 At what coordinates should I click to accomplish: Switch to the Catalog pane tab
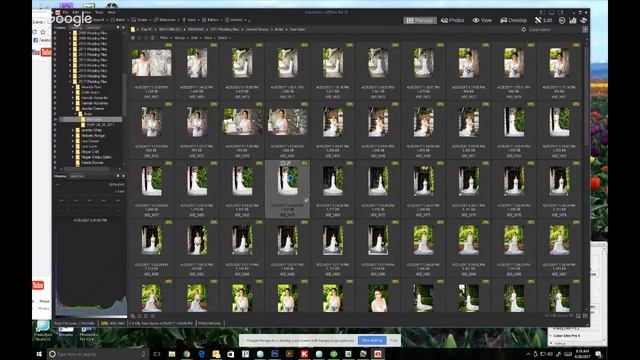click(76, 28)
